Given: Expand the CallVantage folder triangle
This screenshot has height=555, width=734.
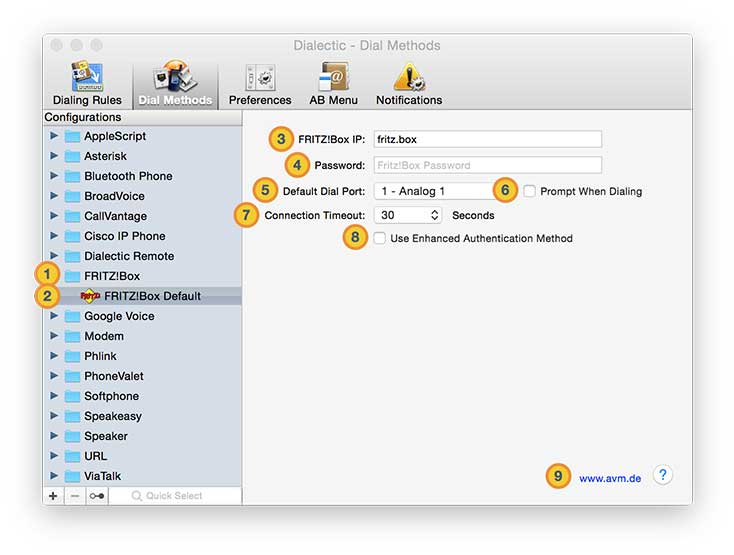Looking at the screenshot, I should pyautogui.click(x=54, y=215).
